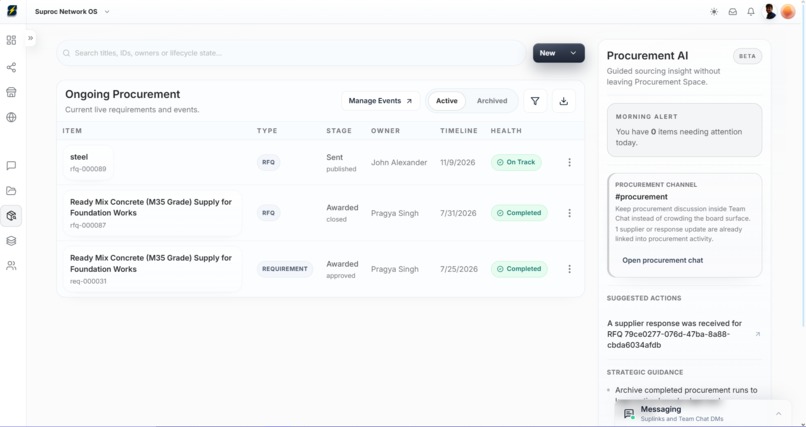
Task: Open more options for rfq-000087 row
Action: point(570,213)
